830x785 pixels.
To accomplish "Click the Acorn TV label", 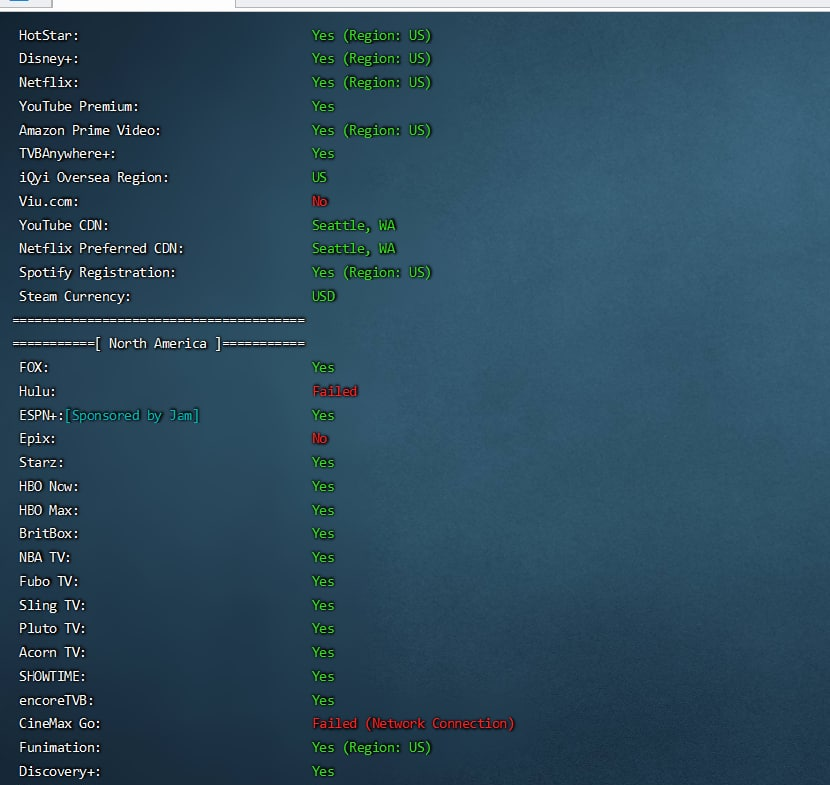I will pyautogui.click(x=52, y=652).
